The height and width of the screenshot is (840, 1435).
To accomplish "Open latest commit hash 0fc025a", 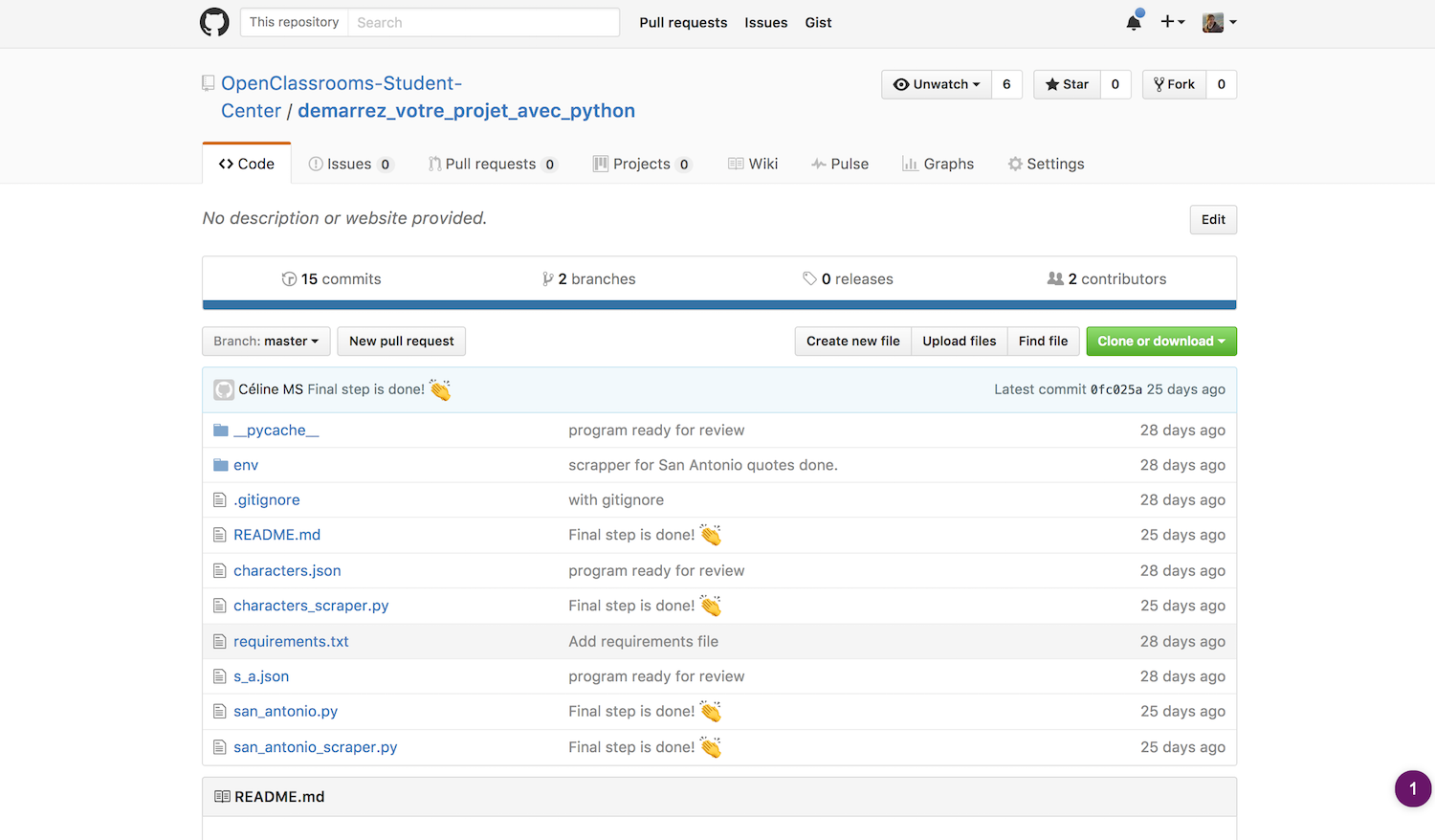I will (x=1116, y=389).
